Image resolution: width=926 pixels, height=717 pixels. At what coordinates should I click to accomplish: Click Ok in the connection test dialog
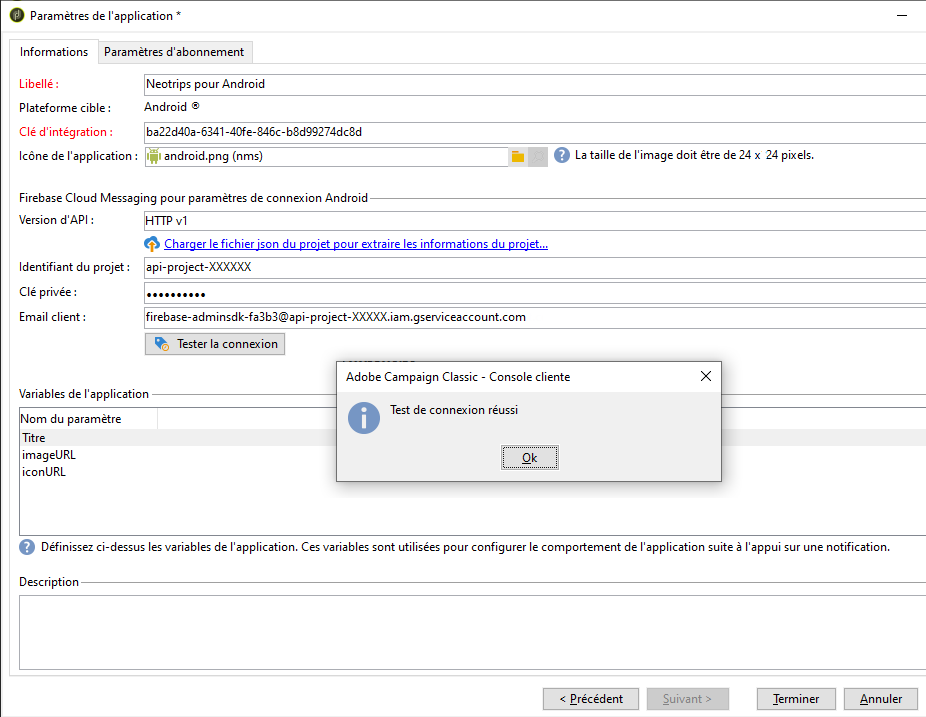[x=530, y=458]
